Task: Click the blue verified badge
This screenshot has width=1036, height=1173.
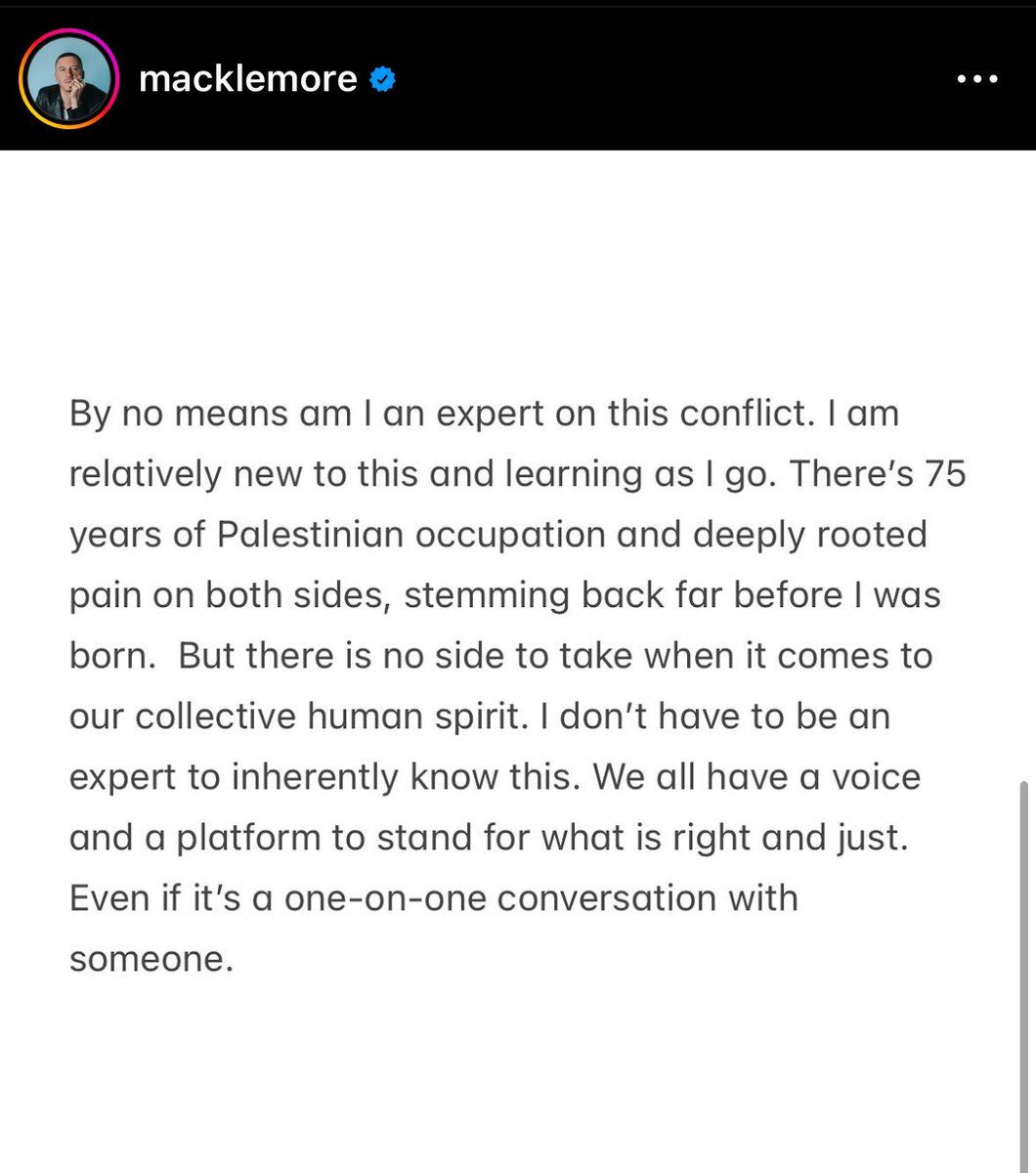Action: (x=382, y=79)
